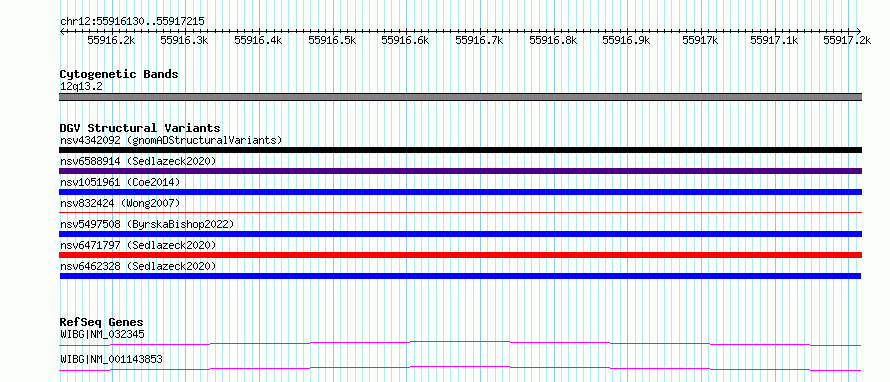This screenshot has height=382, width=890.
Task: Open the WIBG|NM_001143853 gene label
Action: point(111,360)
